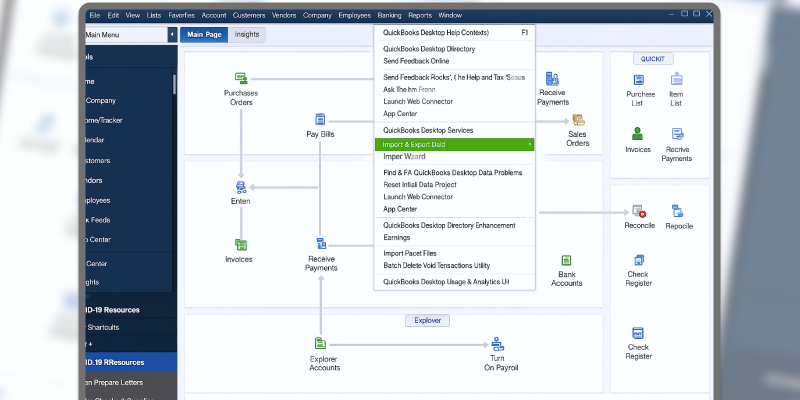This screenshot has width=800, height=400.
Task: Open the Employees menu
Action: point(355,15)
